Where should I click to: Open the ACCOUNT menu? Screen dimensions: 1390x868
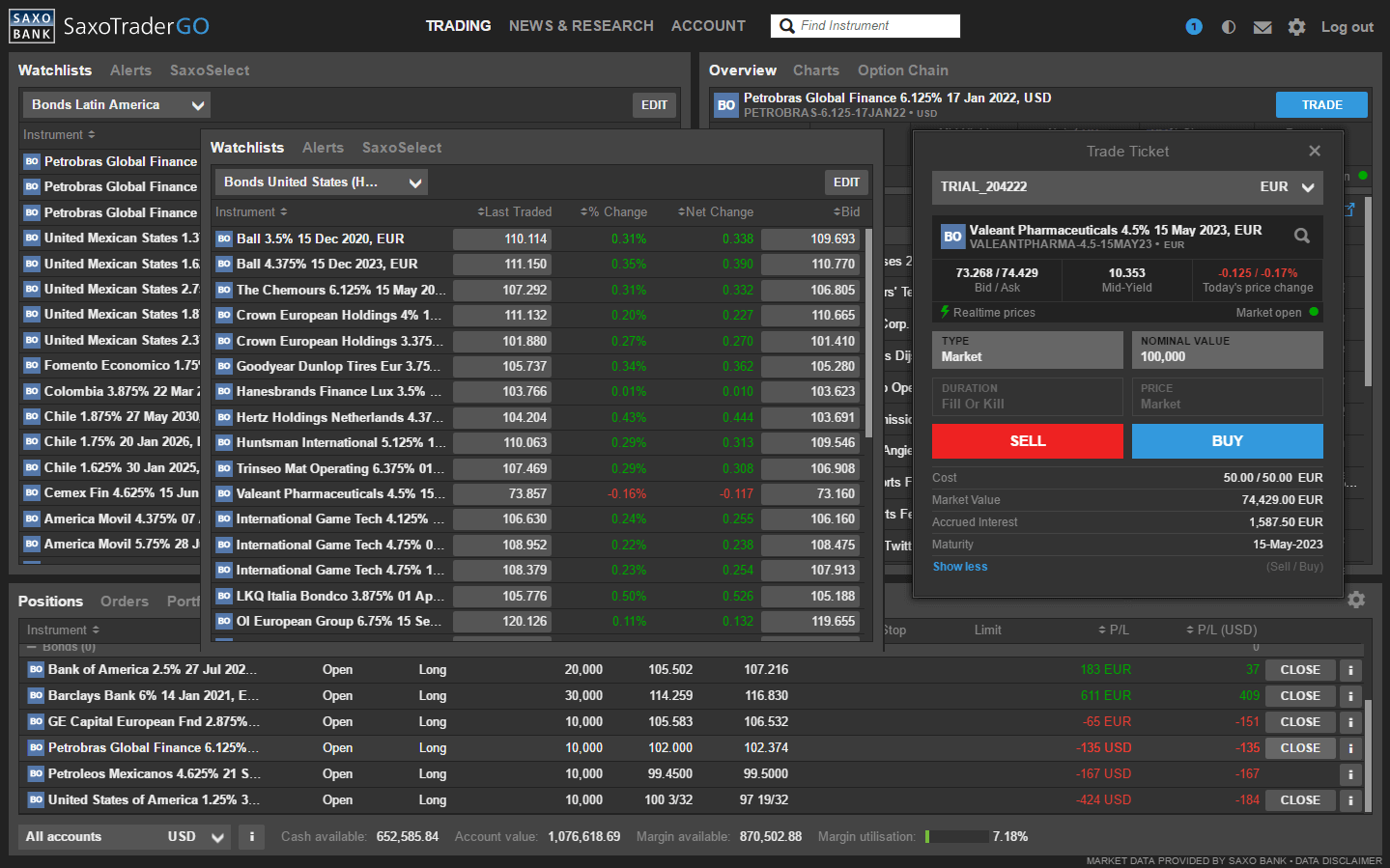pyautogui.click(x=708, y=26)
